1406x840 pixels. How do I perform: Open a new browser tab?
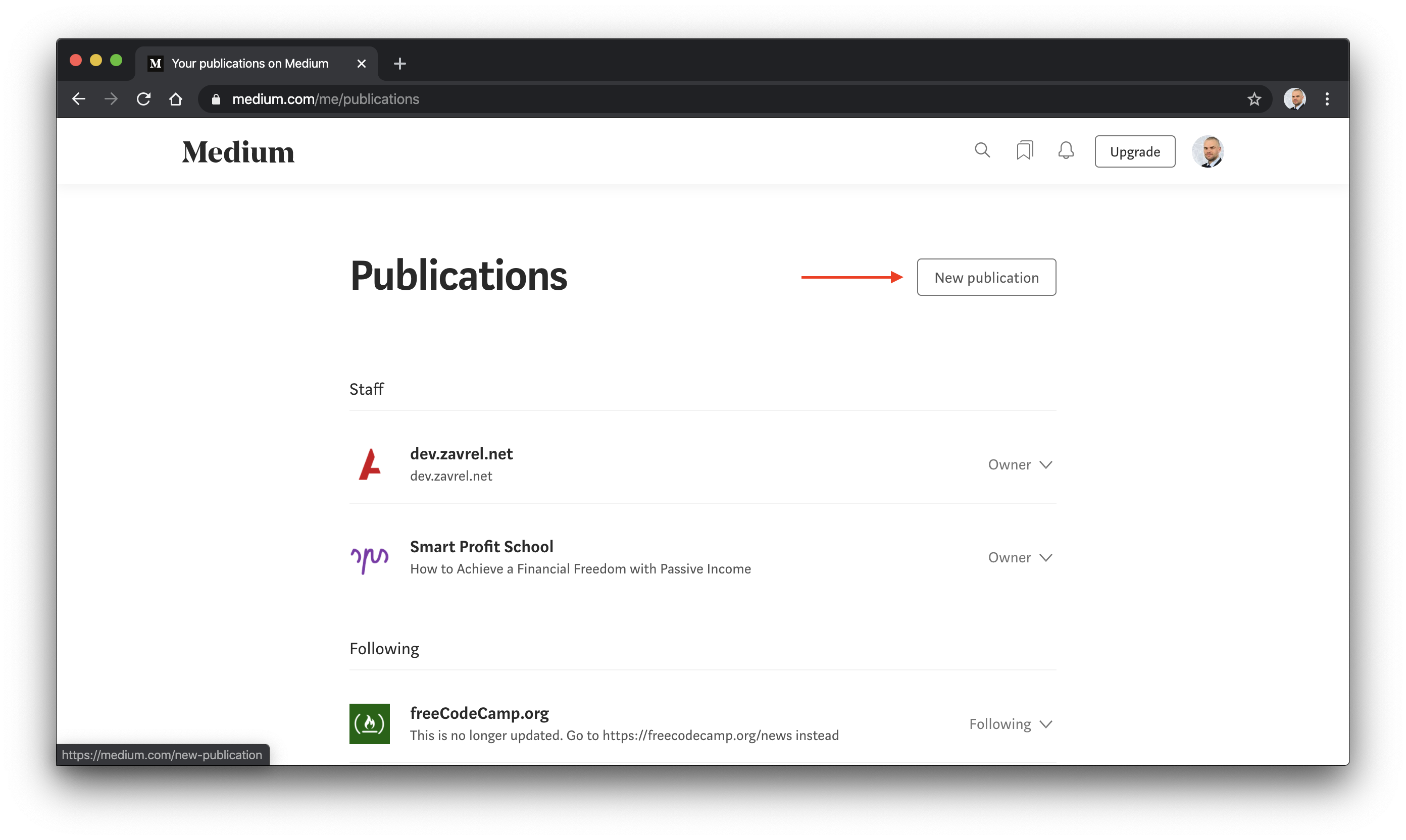(400, 64)
